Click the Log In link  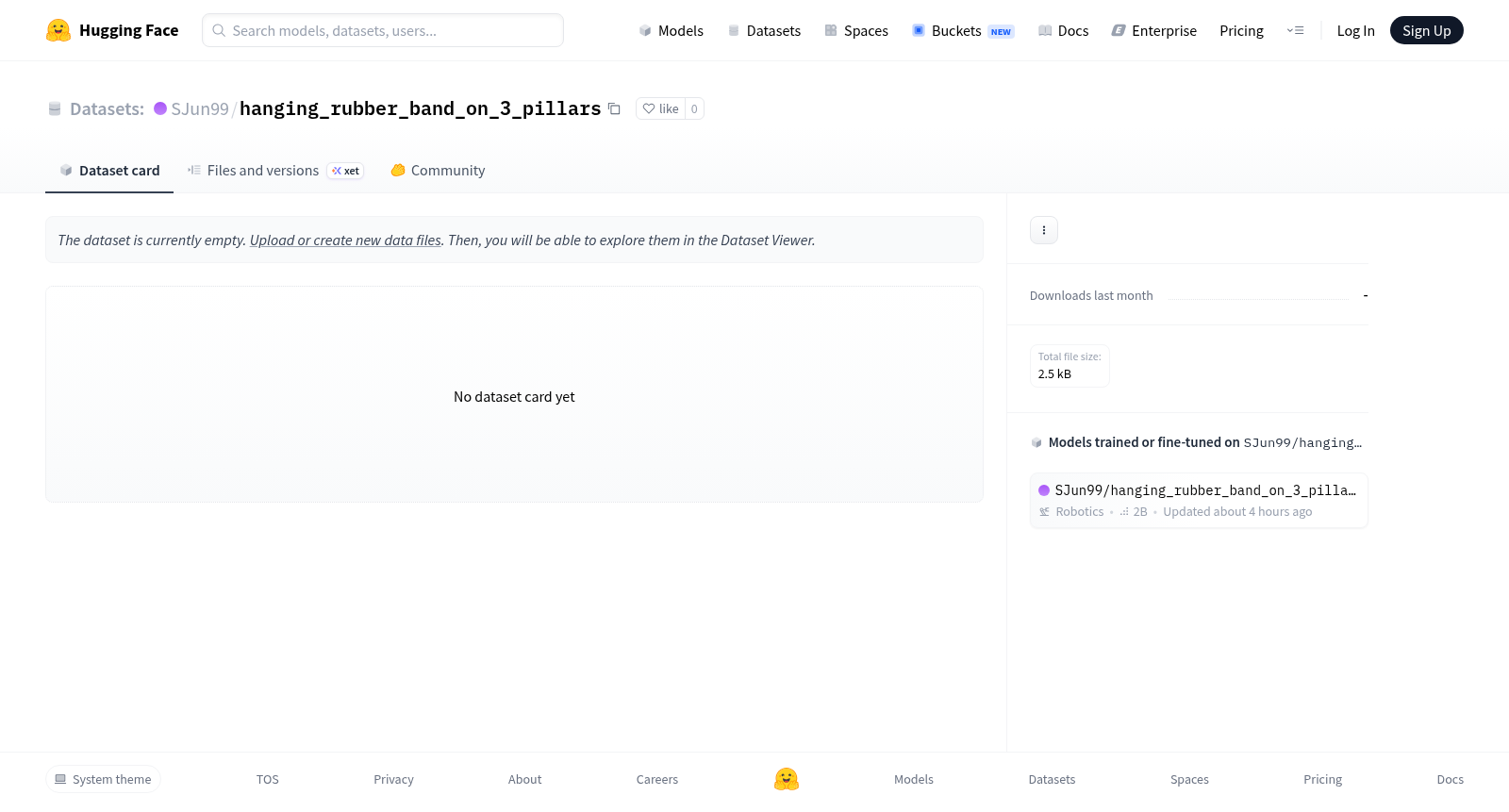1355,30
